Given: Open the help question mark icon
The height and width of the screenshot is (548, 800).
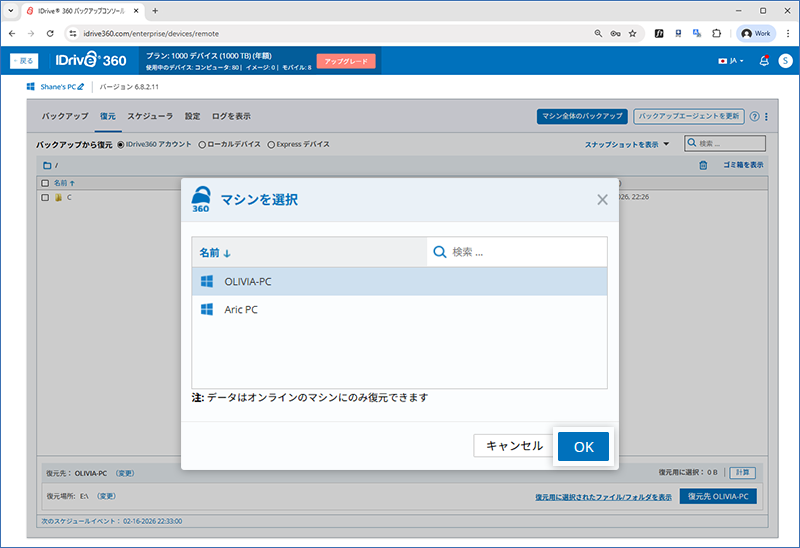Looking at the screenshot, I should 754,116.
